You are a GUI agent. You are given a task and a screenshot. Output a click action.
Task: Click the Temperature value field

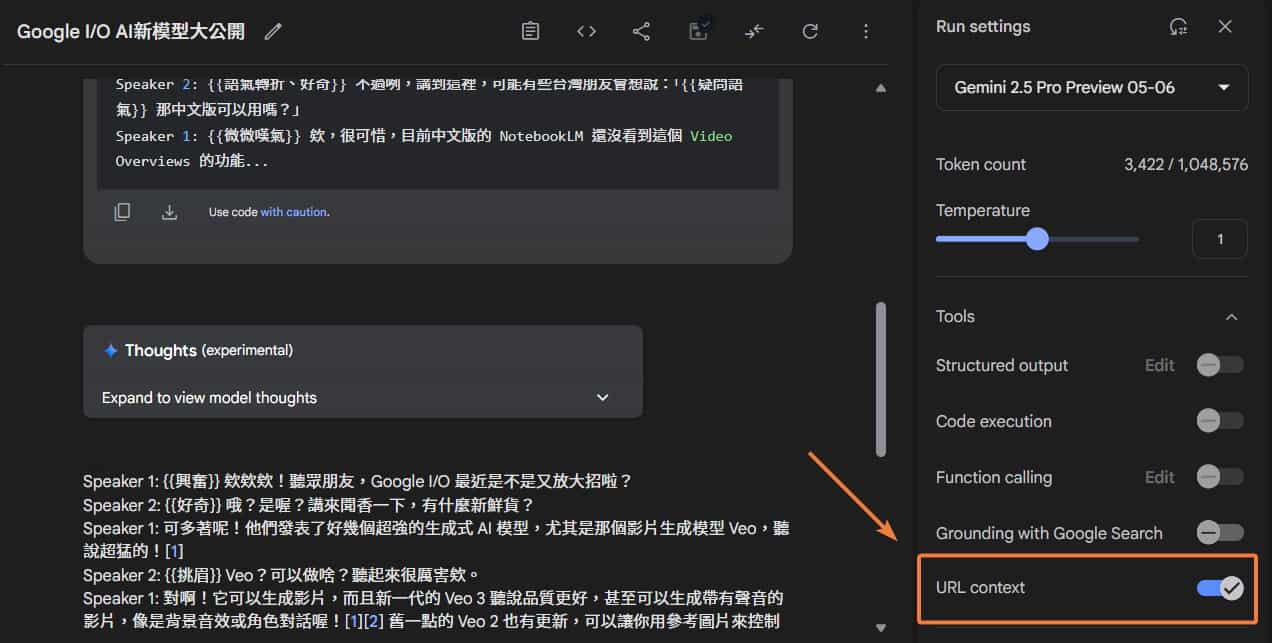(1220, 239)
